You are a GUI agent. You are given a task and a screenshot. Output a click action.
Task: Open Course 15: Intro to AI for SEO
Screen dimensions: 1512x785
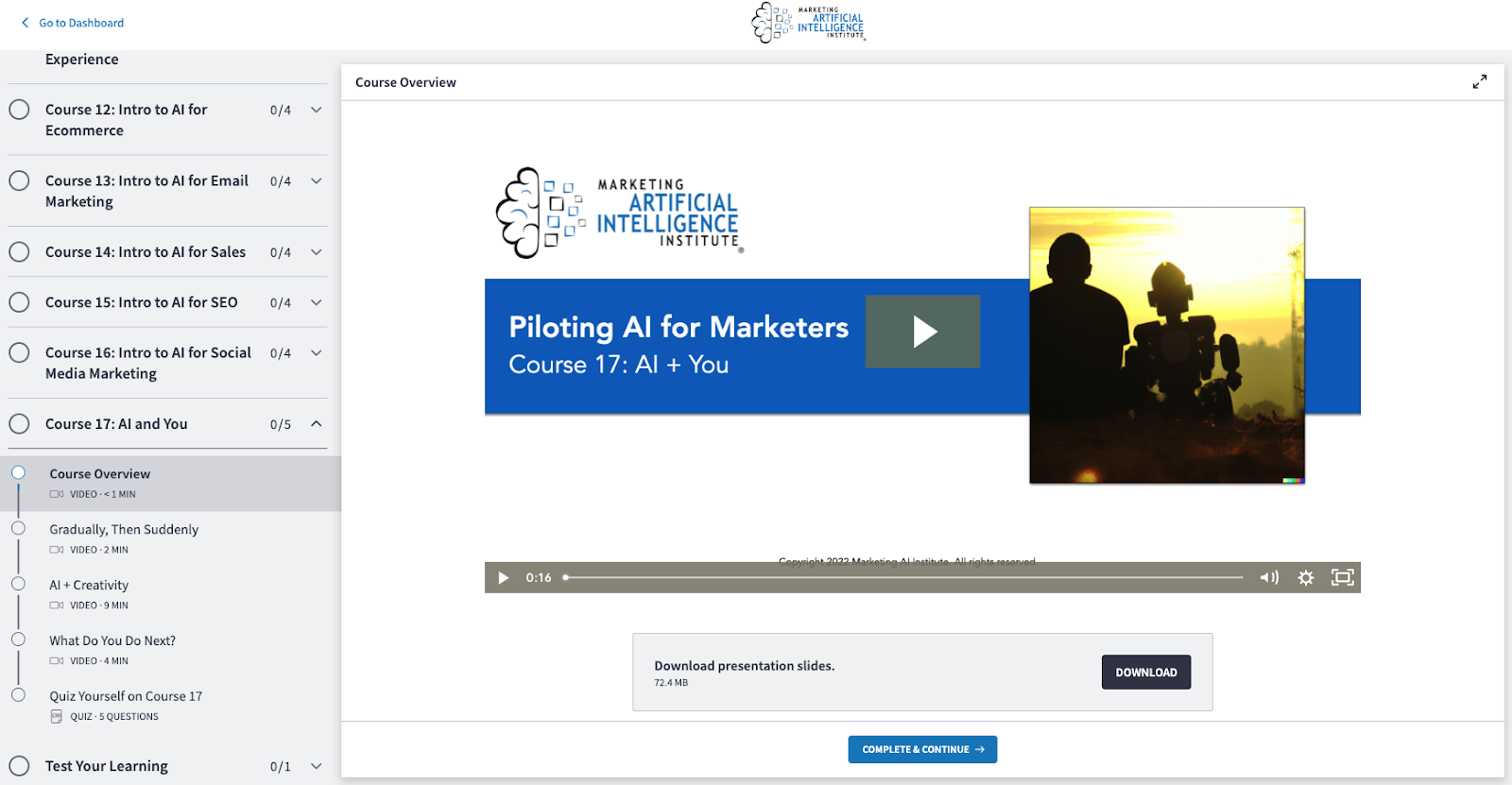(x=142, y=302)
